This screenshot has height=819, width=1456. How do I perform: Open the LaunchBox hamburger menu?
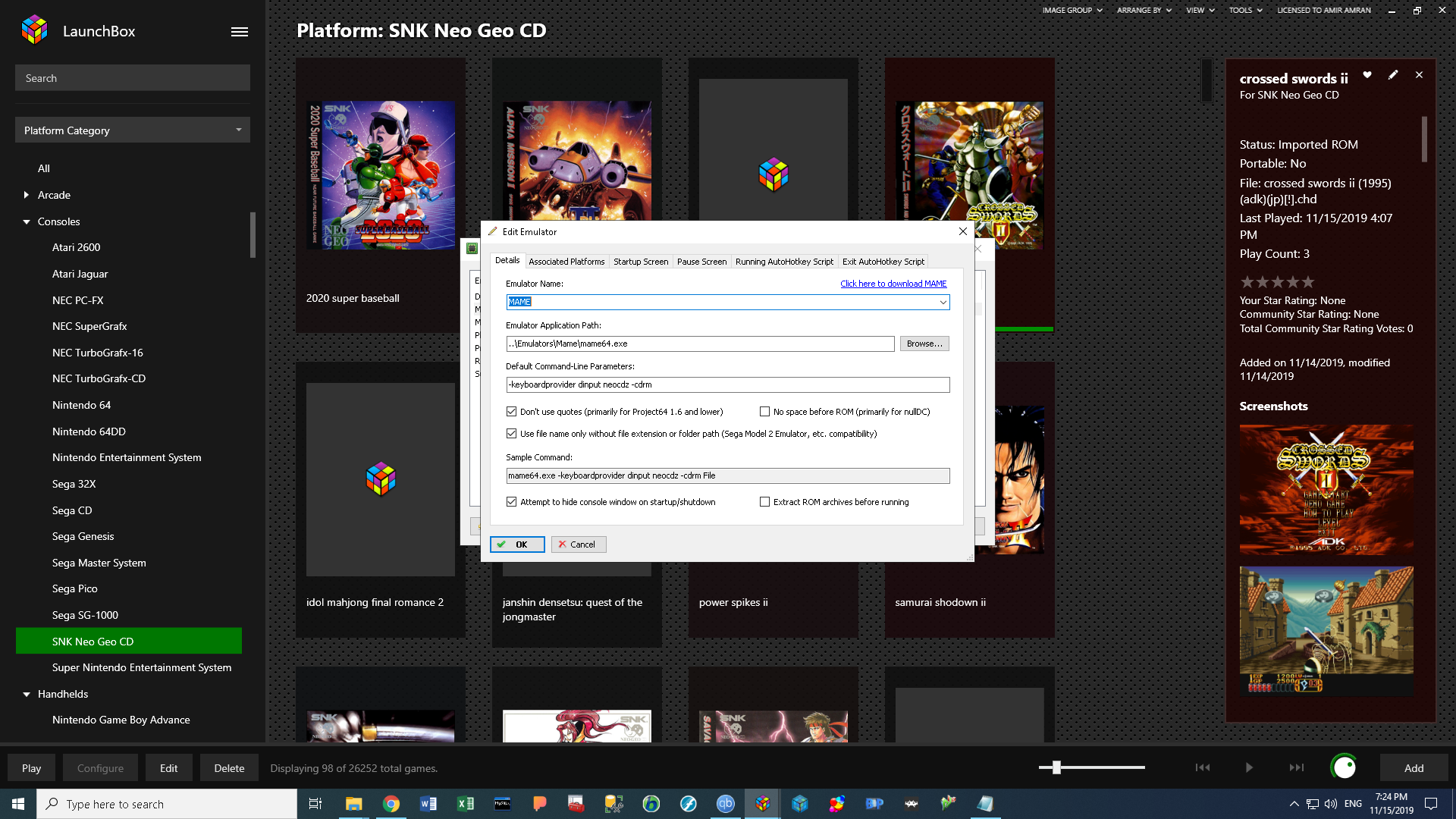pos(240,32)
